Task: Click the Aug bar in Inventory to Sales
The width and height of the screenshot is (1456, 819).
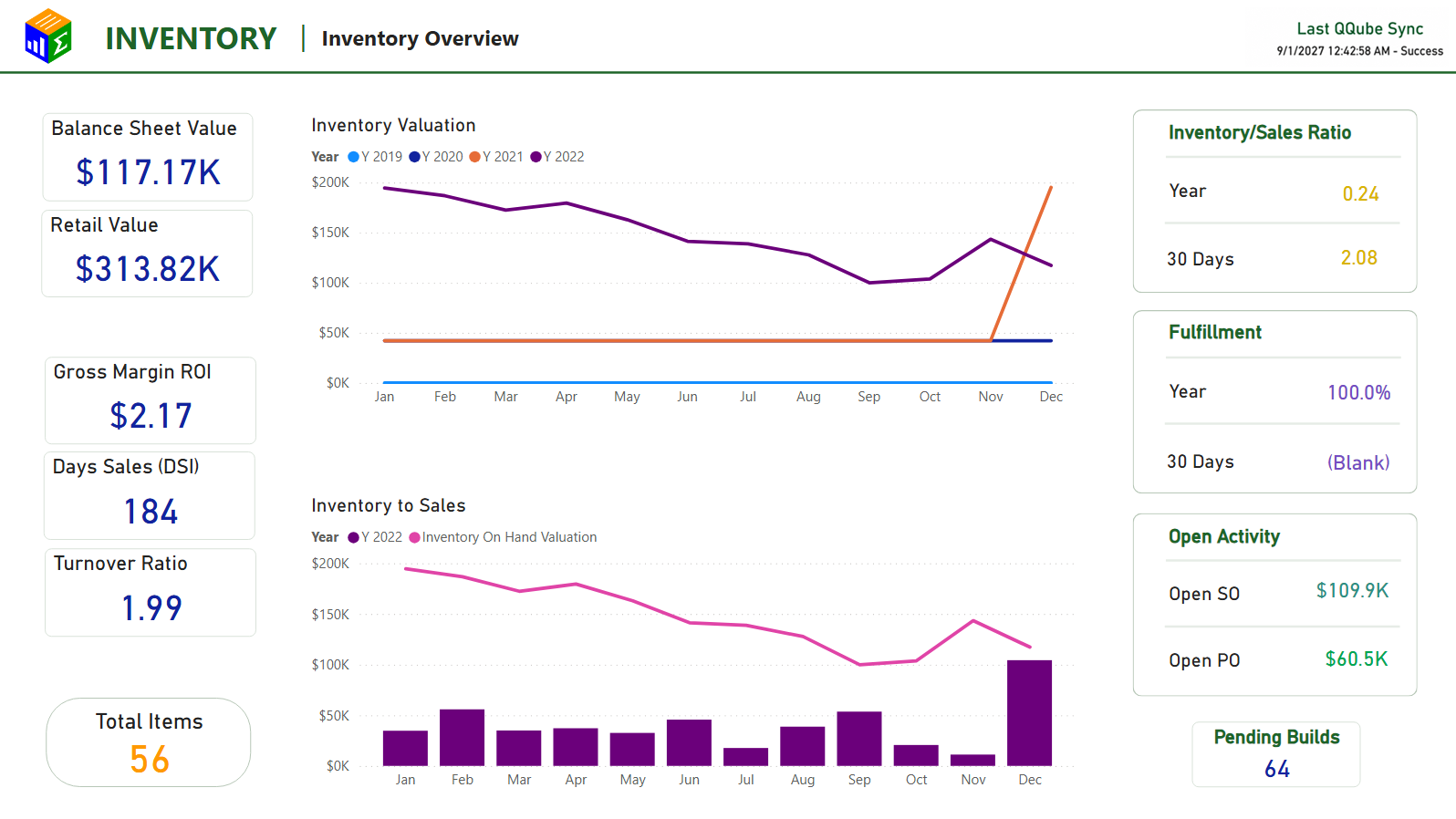Action: coord(803,746)
